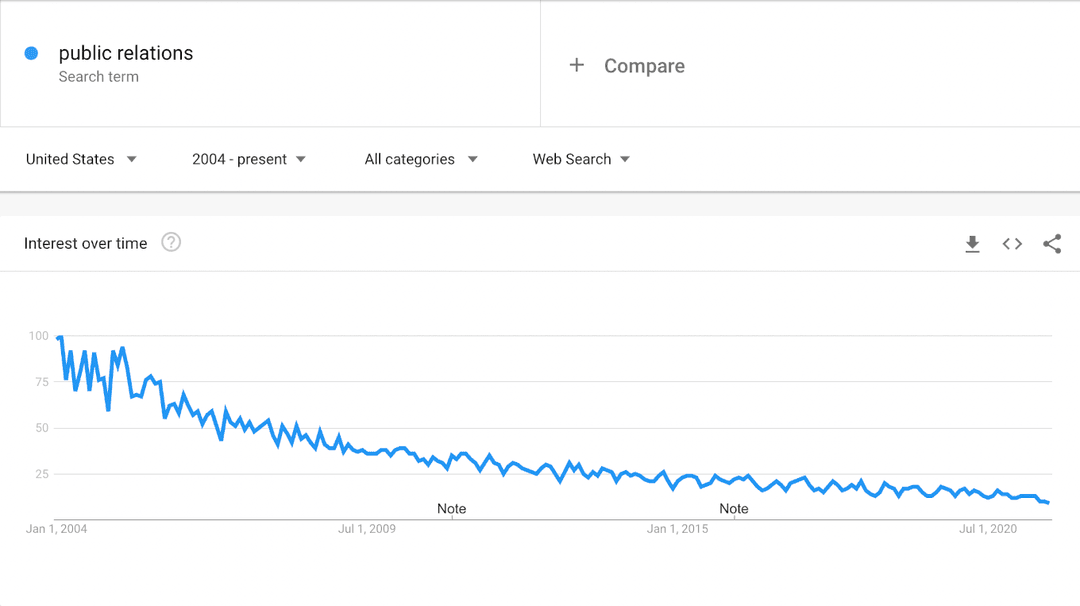1080x606 pixels.
Task: Click the Jan 1, 2004 axis label
Action: pyautogui.click(x=55, y=529)
